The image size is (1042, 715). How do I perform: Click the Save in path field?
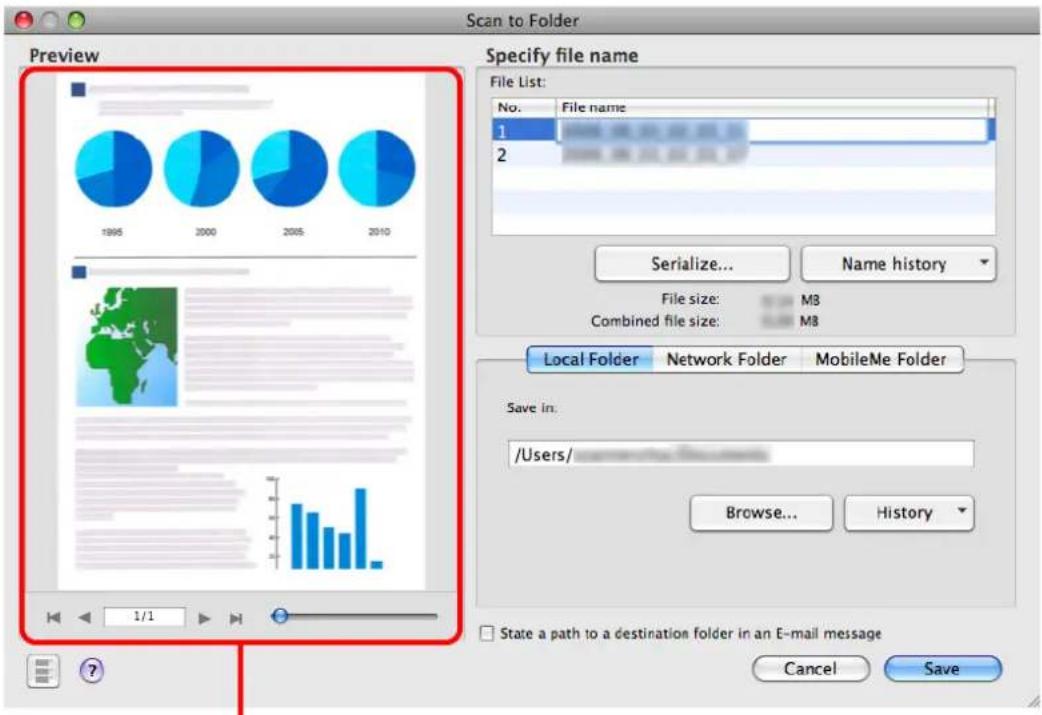[741, 455]
